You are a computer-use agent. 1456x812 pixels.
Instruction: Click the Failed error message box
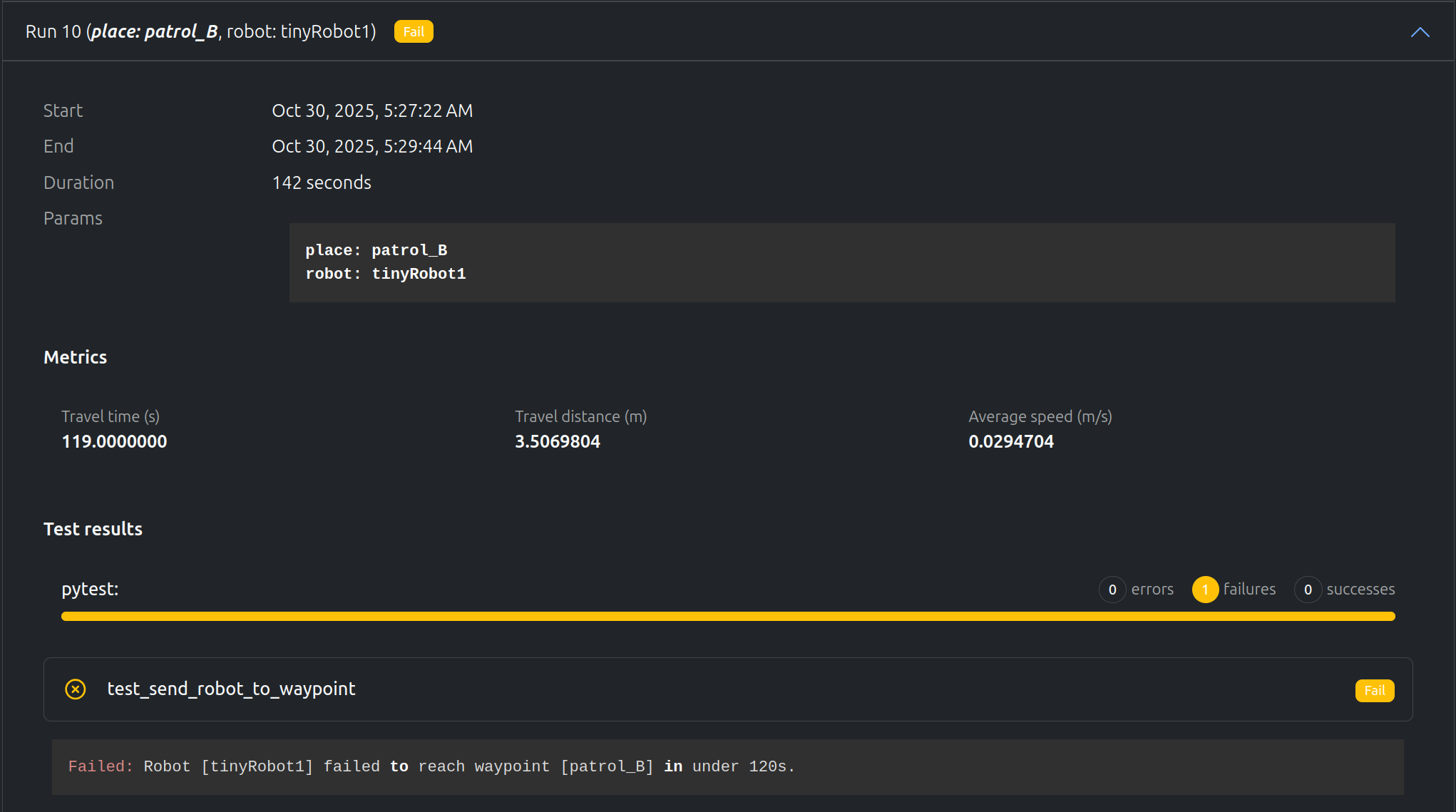coord(727,767)
